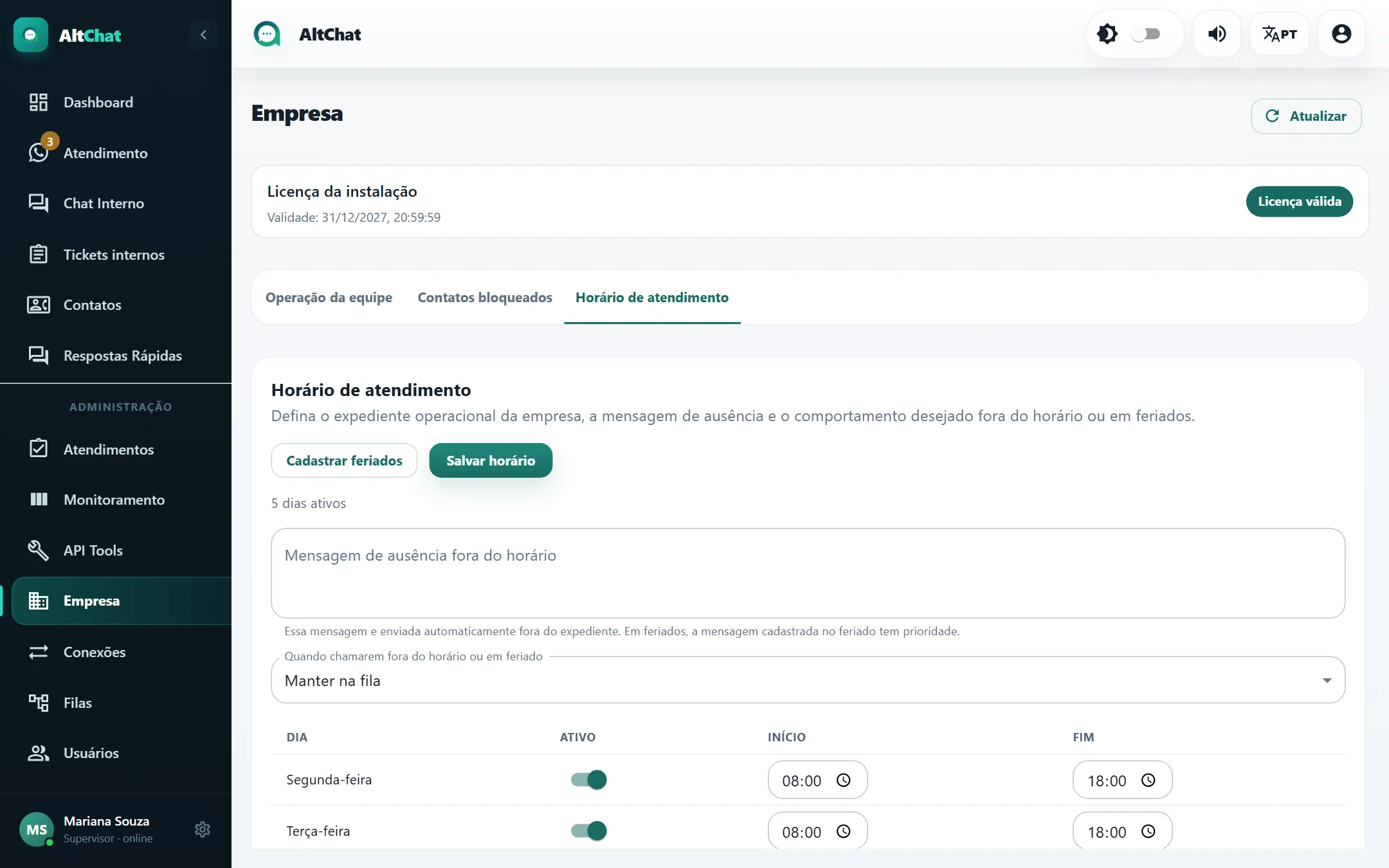This screenshot has width=1389, height=868.
Task: Focus the Mensagem de ausência text area
Action: 808,573
